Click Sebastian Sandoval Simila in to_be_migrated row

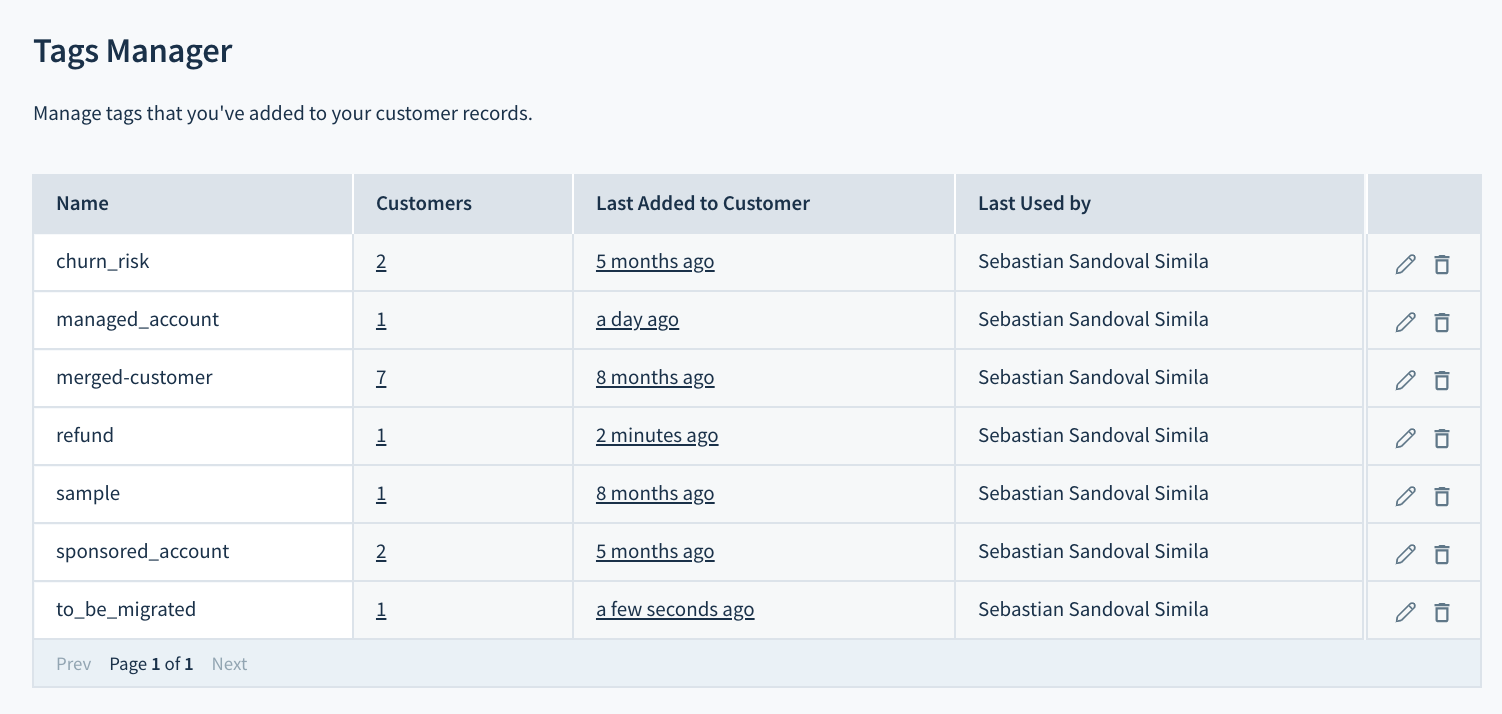(1093, 610)
